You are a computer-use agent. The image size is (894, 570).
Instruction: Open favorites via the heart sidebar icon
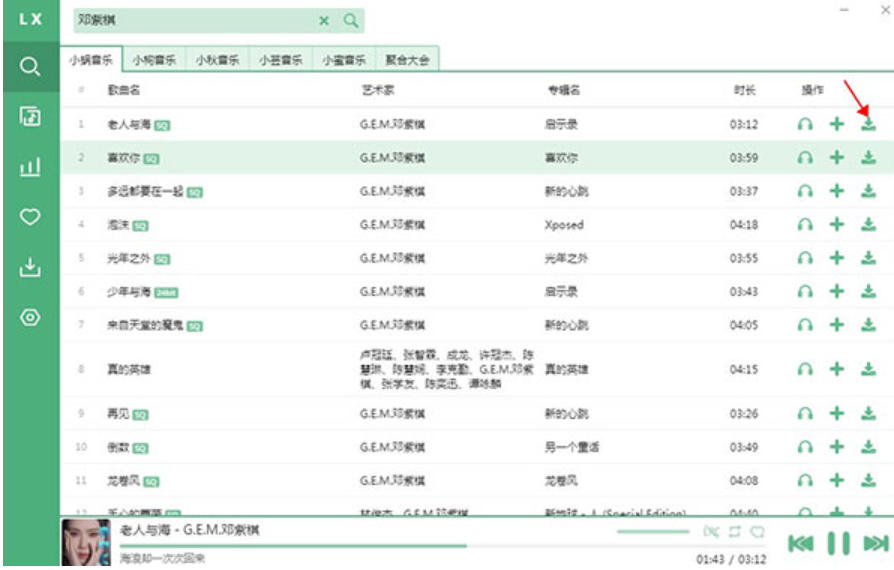[x=30, y=216]
